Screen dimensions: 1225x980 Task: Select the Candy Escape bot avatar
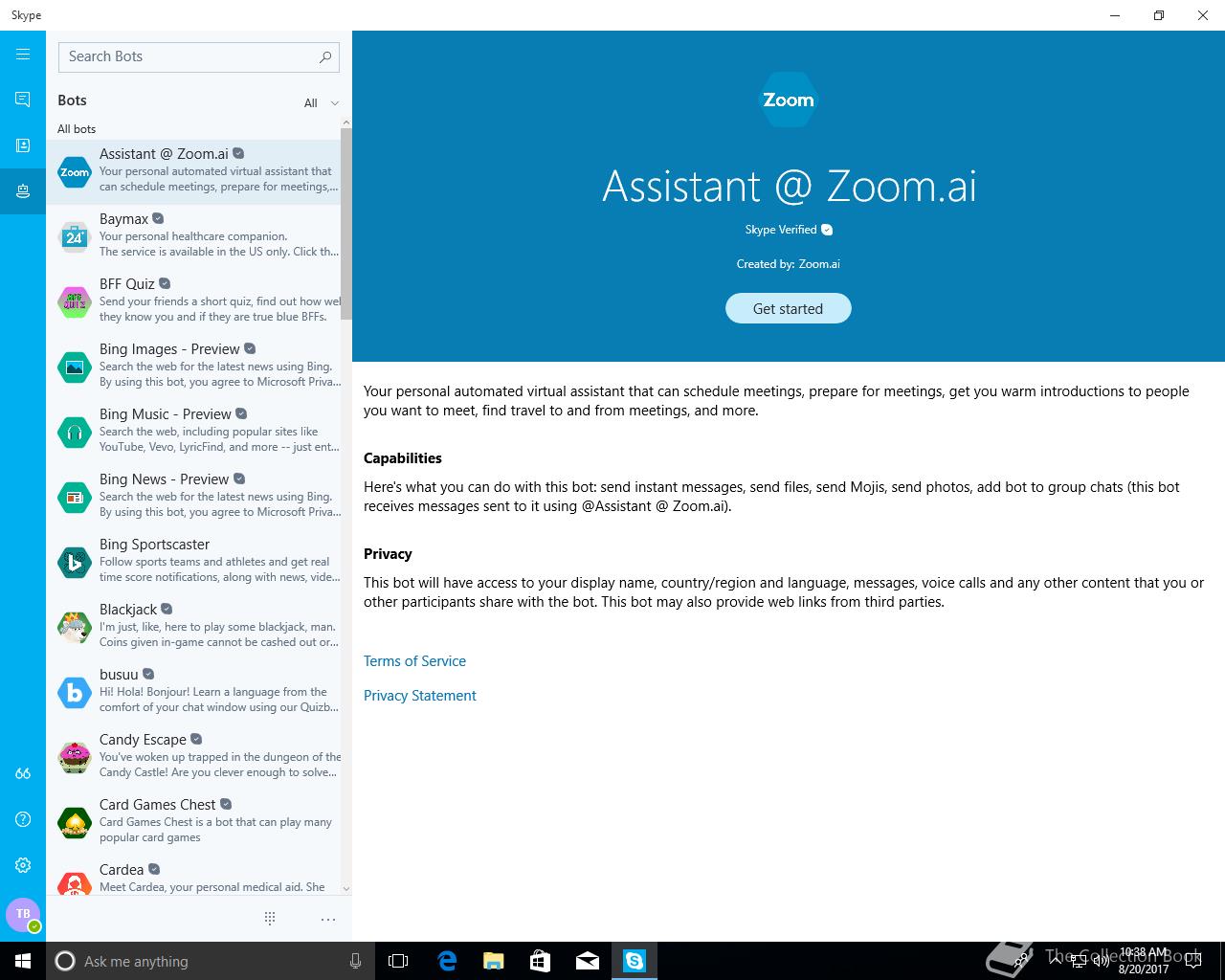tap(75, 758)
